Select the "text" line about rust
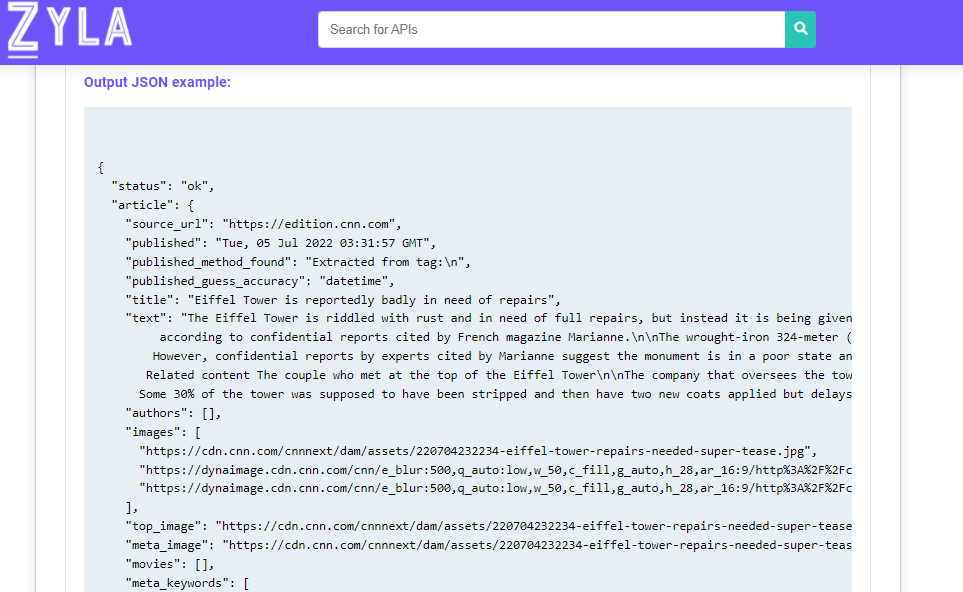Screen dimensions: 963x592 pos(488,318)
